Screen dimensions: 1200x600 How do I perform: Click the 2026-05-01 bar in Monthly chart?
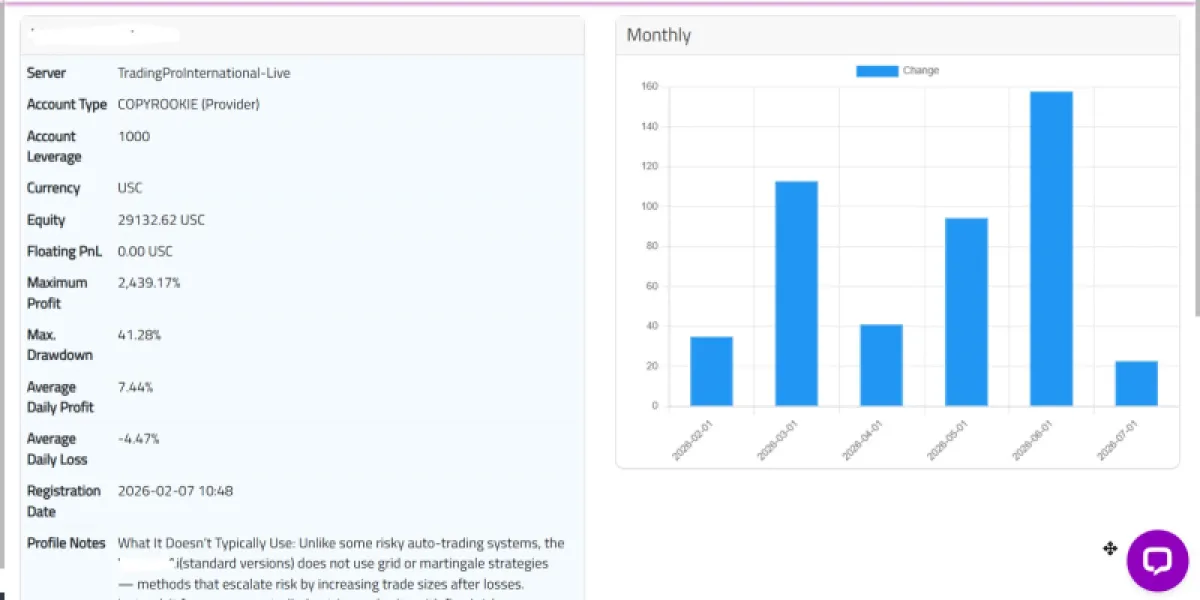pos(966,312)
